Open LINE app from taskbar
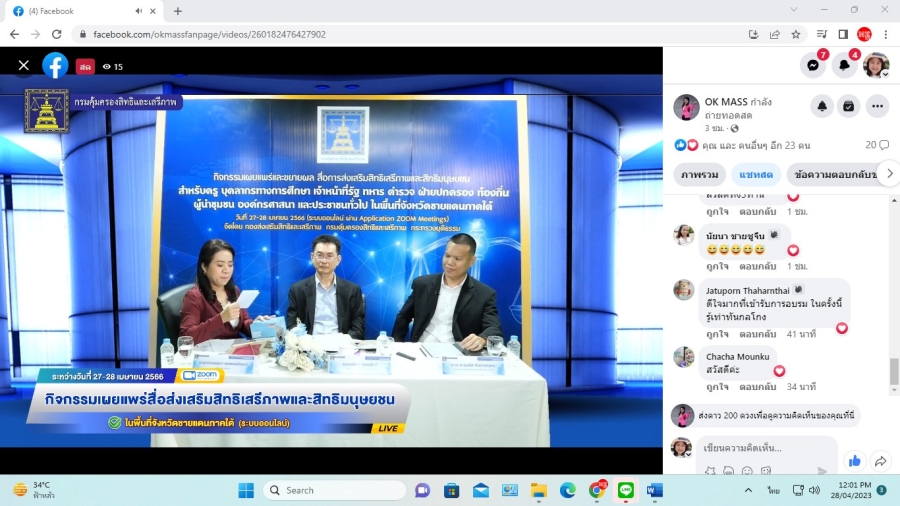The width and height of the screenshot is (900, 506). pos(625,490)
